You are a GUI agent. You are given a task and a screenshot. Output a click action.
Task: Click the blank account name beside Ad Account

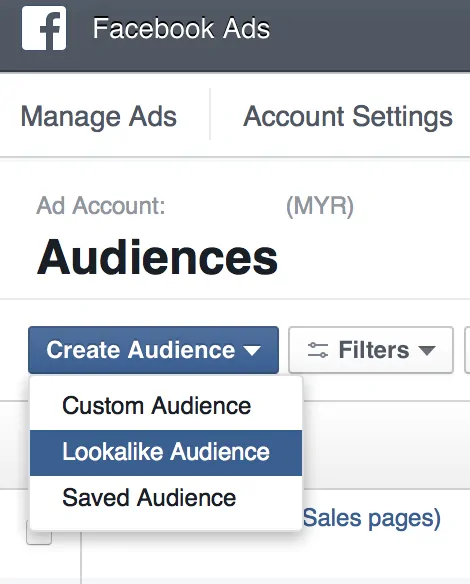pyautogui.click(x=225, y=206)
